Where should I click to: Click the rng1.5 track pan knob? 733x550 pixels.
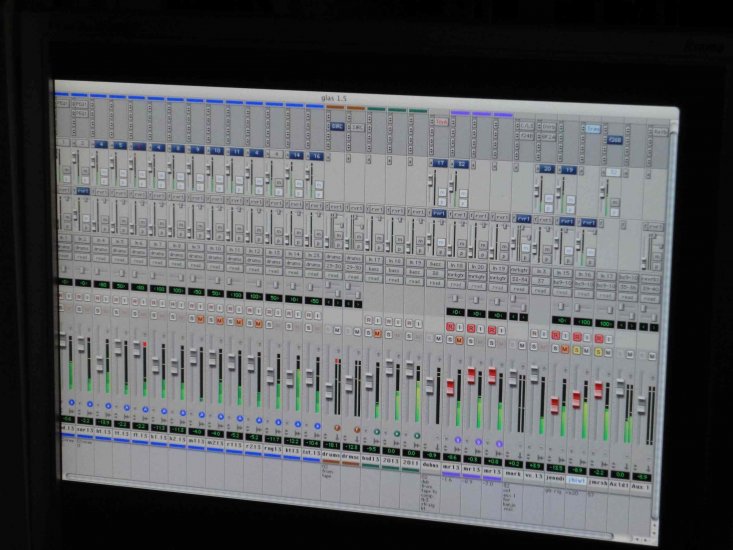(x=279, y=422)
